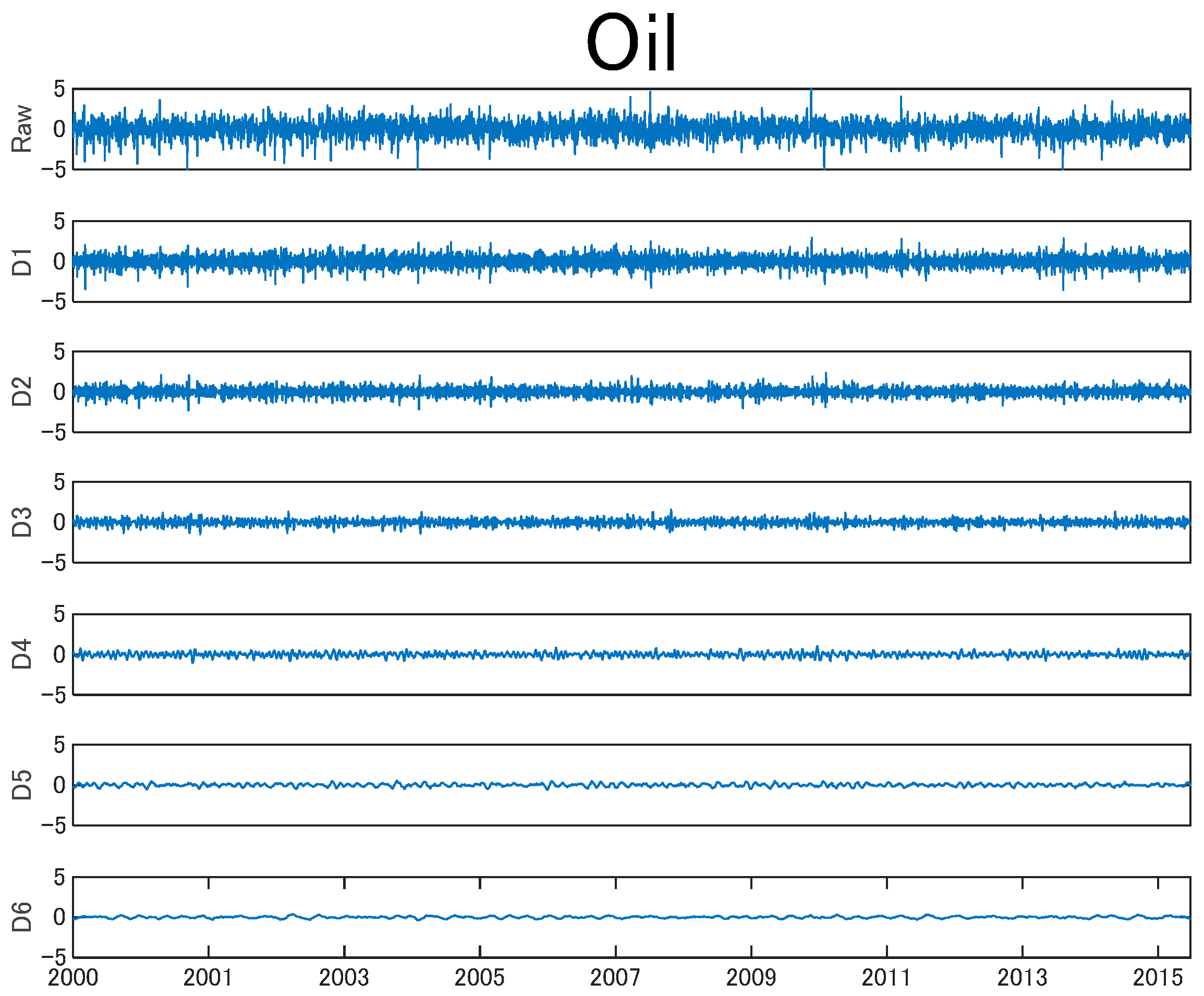Click the 2013 x-axis tick label
Image resolution: width=1204 pixels, height=996 pixels.
coord(1022,978)
